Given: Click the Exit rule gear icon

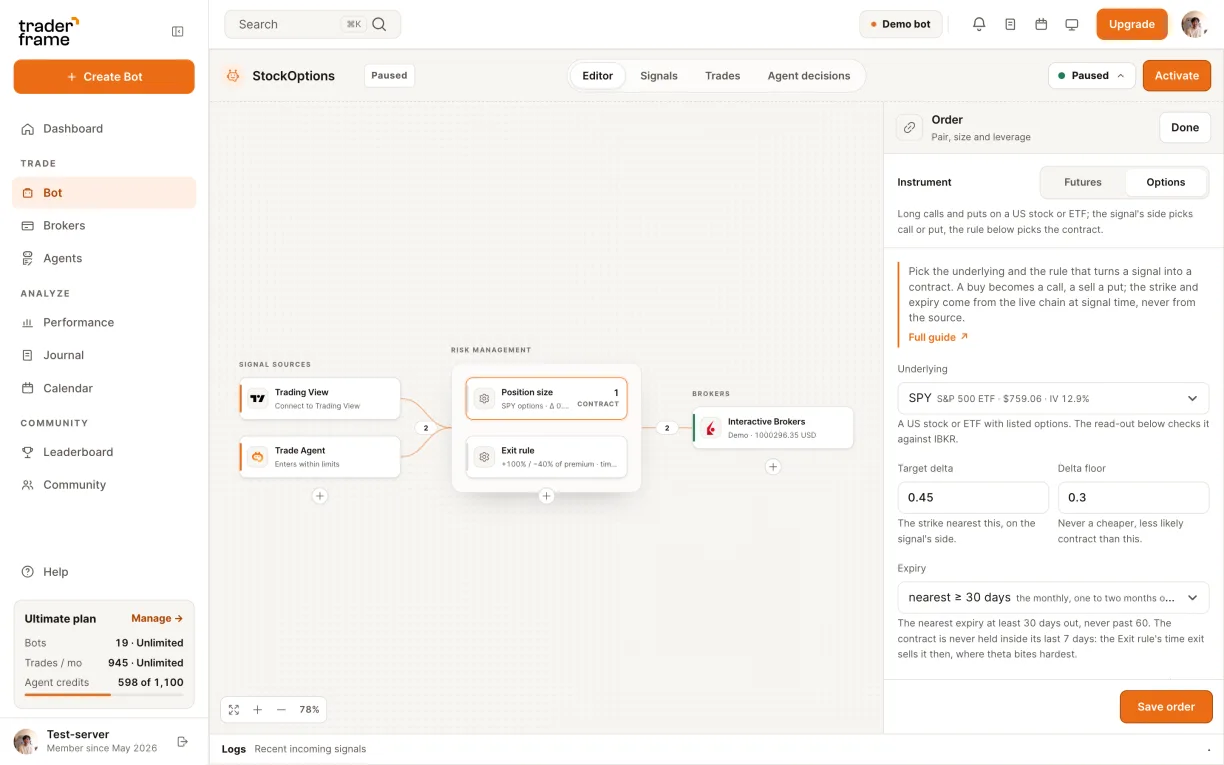Looking at the screenshot, I should (x=484, y=456).
